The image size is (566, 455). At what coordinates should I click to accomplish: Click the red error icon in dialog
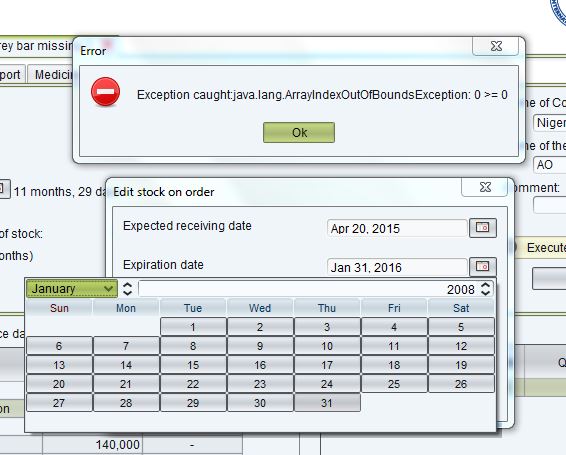click(105, 92)
